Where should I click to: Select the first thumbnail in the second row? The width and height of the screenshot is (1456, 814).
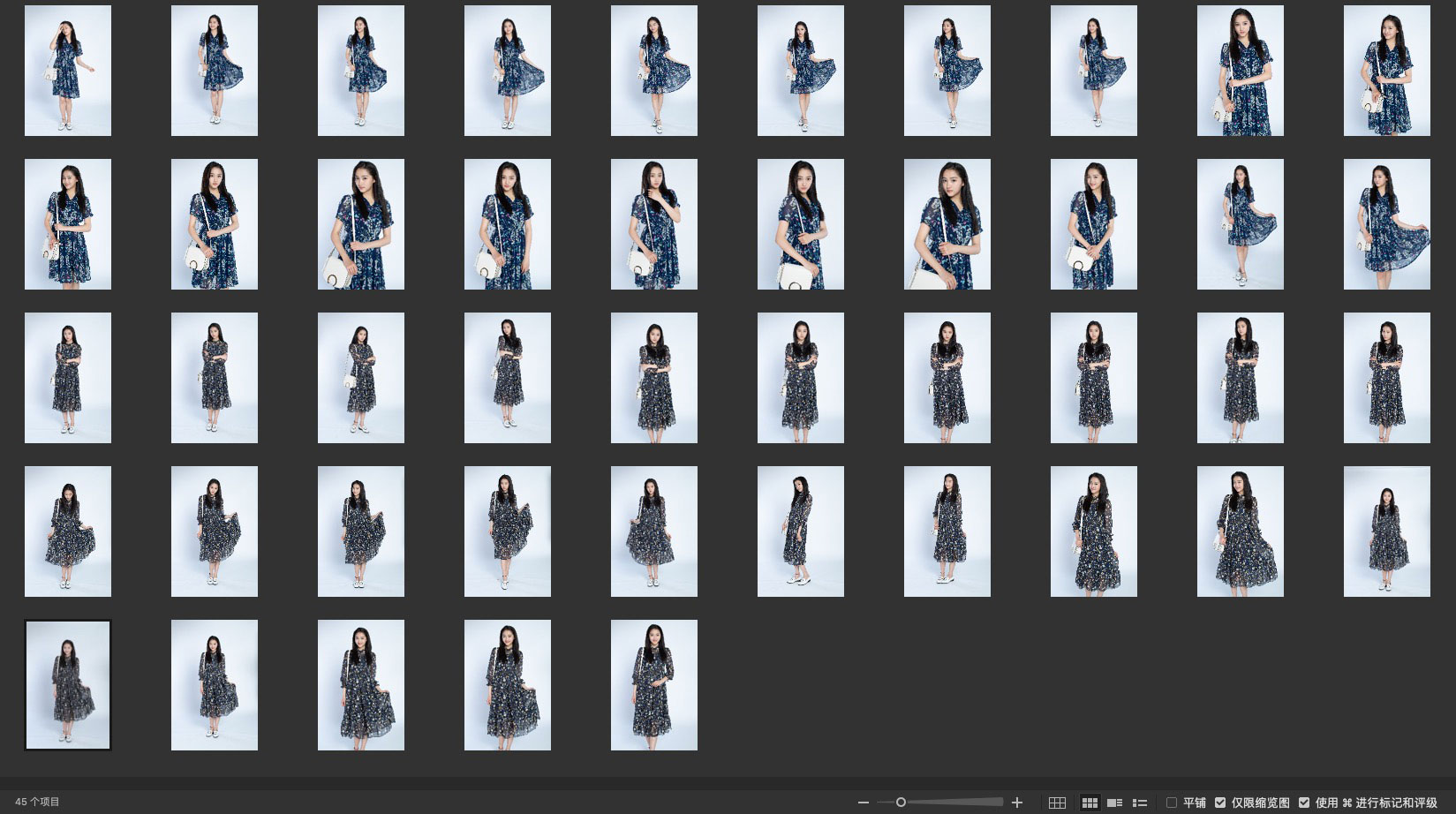pyautogui.click(x=68, y=224)
